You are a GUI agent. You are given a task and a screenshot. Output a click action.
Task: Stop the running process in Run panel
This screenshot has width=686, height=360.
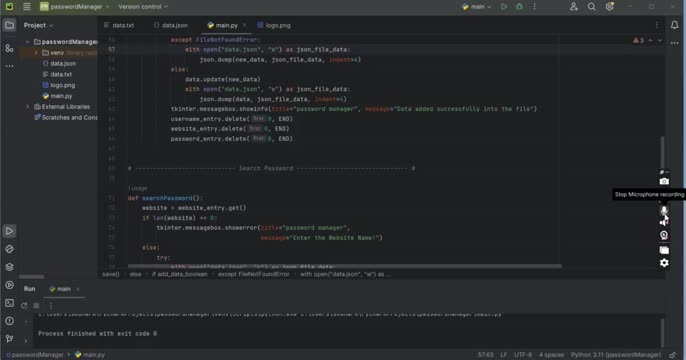pyautogui.click(x=36, y=305)
